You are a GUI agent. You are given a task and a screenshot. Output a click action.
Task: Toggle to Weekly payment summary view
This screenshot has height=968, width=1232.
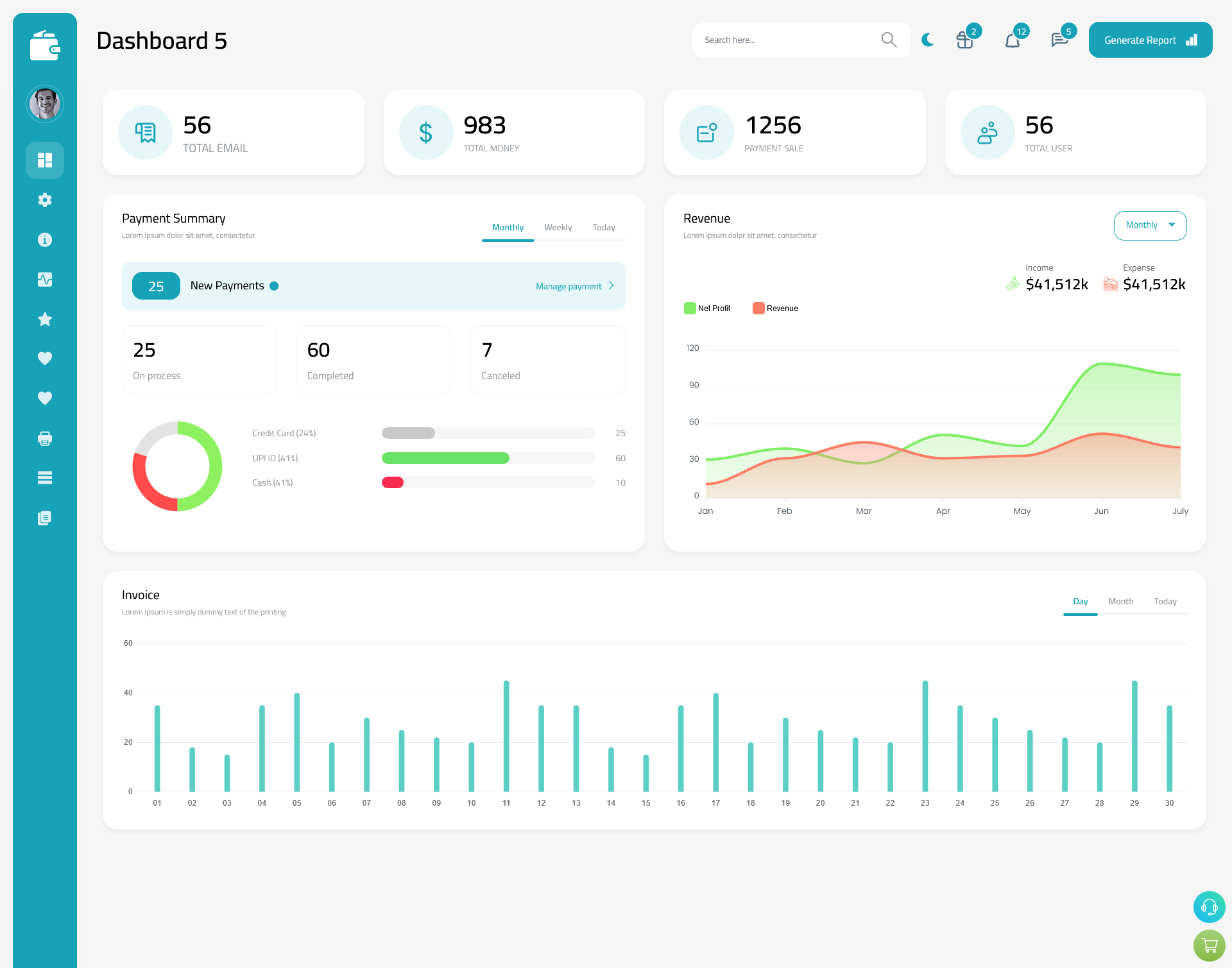point(557,227)
